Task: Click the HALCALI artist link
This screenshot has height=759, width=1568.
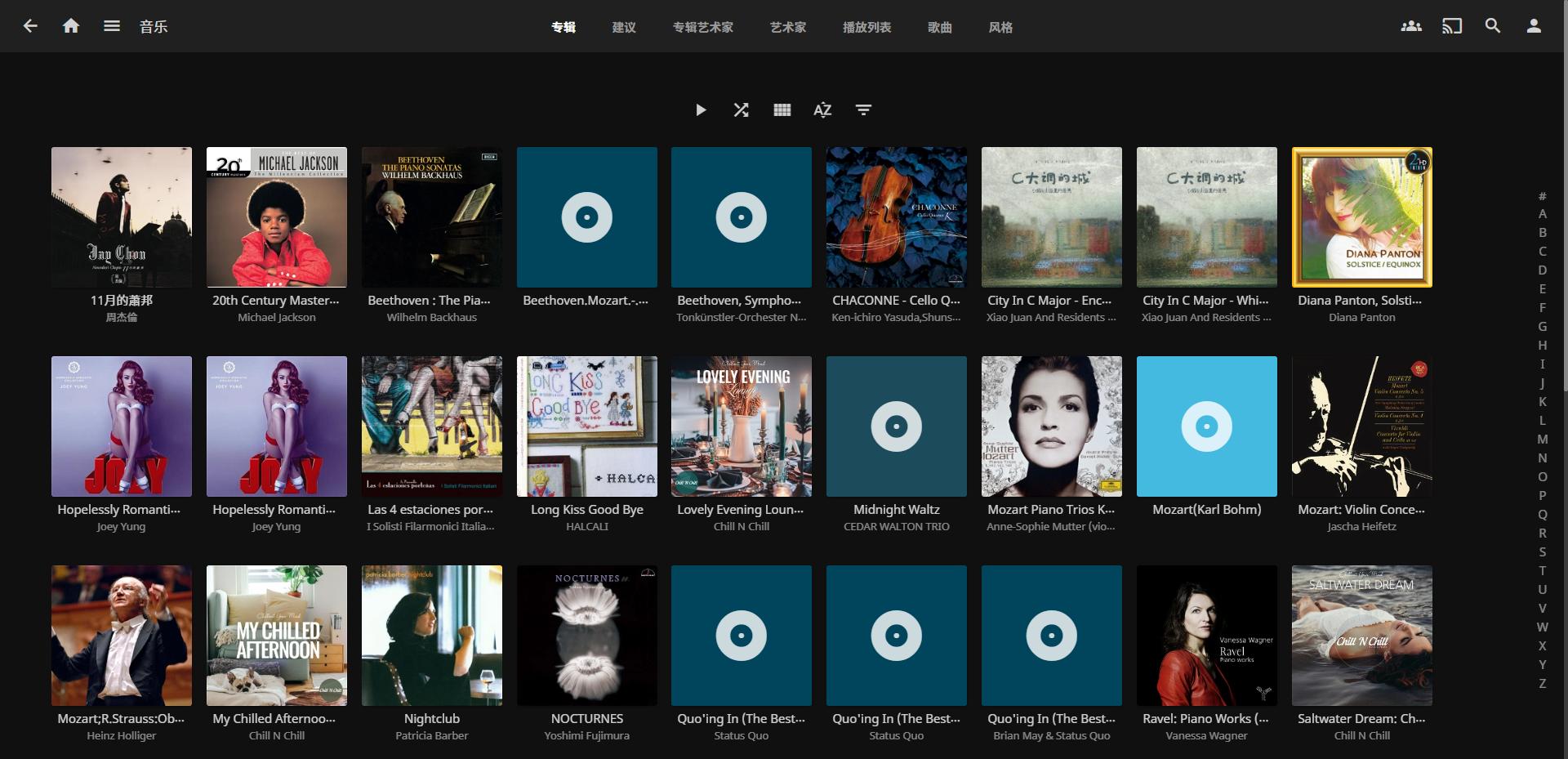Action: click(587, 527)
